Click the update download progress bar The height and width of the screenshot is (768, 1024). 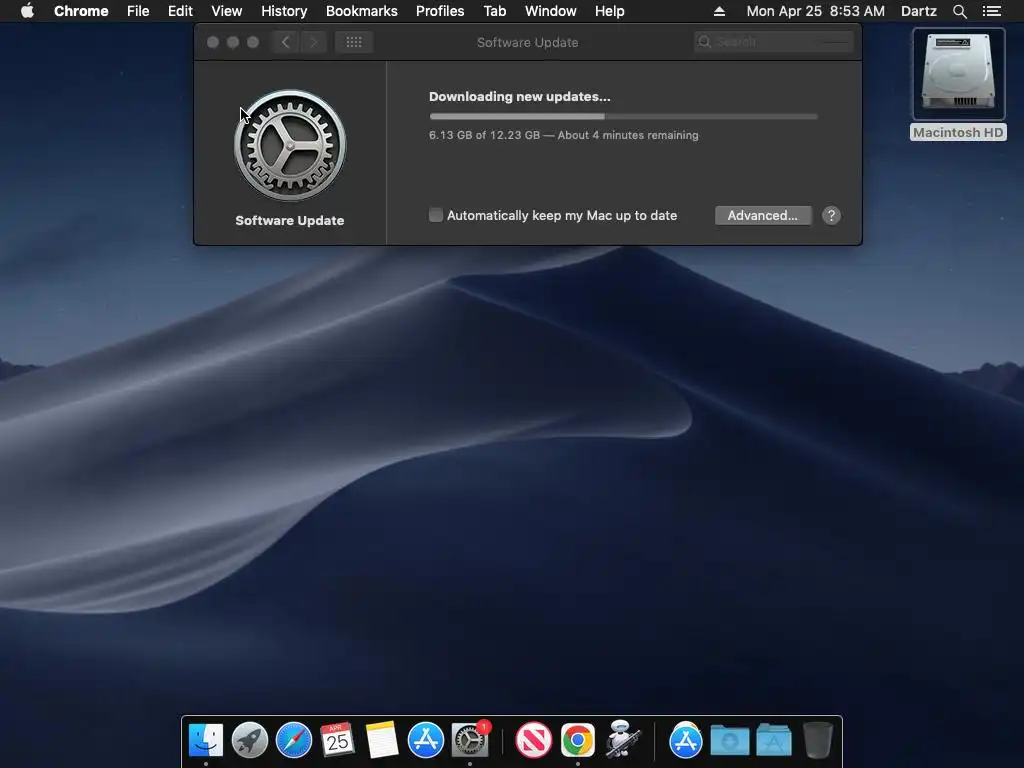click(x=623, y=116)
